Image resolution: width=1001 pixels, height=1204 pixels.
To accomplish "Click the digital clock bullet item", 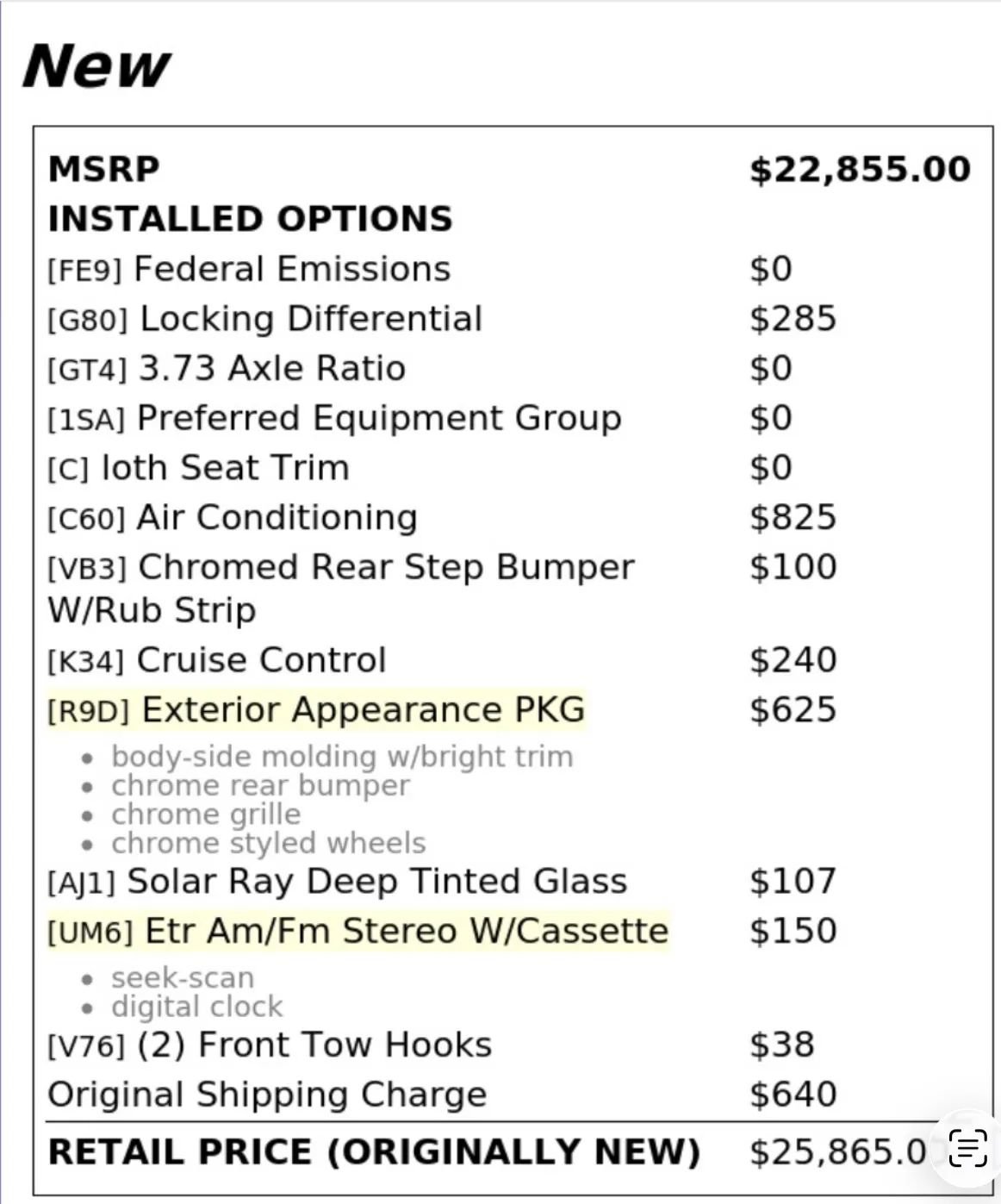I will [196, 1007].
